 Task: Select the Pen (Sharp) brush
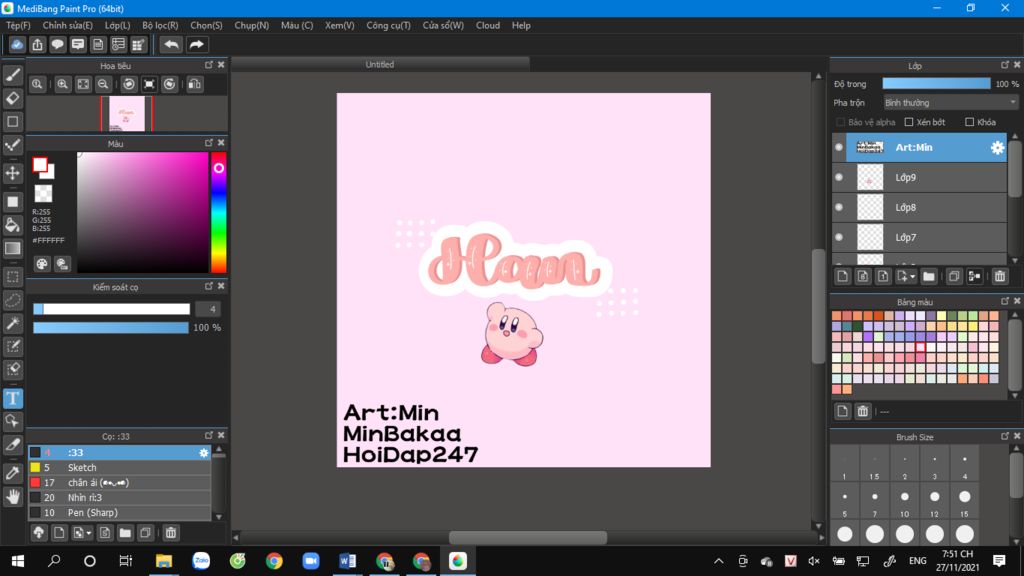[120, 513]
